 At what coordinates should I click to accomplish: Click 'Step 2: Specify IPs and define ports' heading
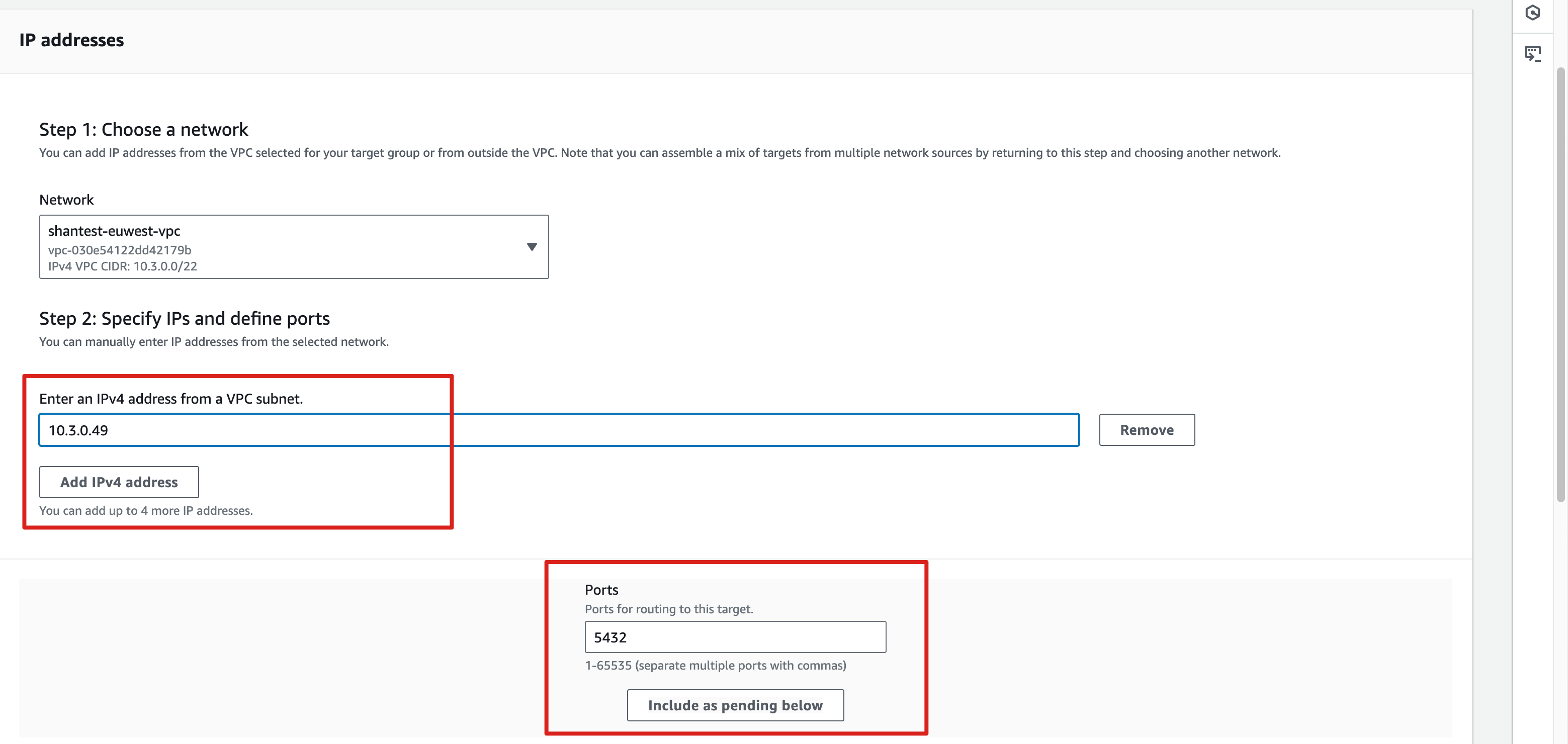point(185,319)
